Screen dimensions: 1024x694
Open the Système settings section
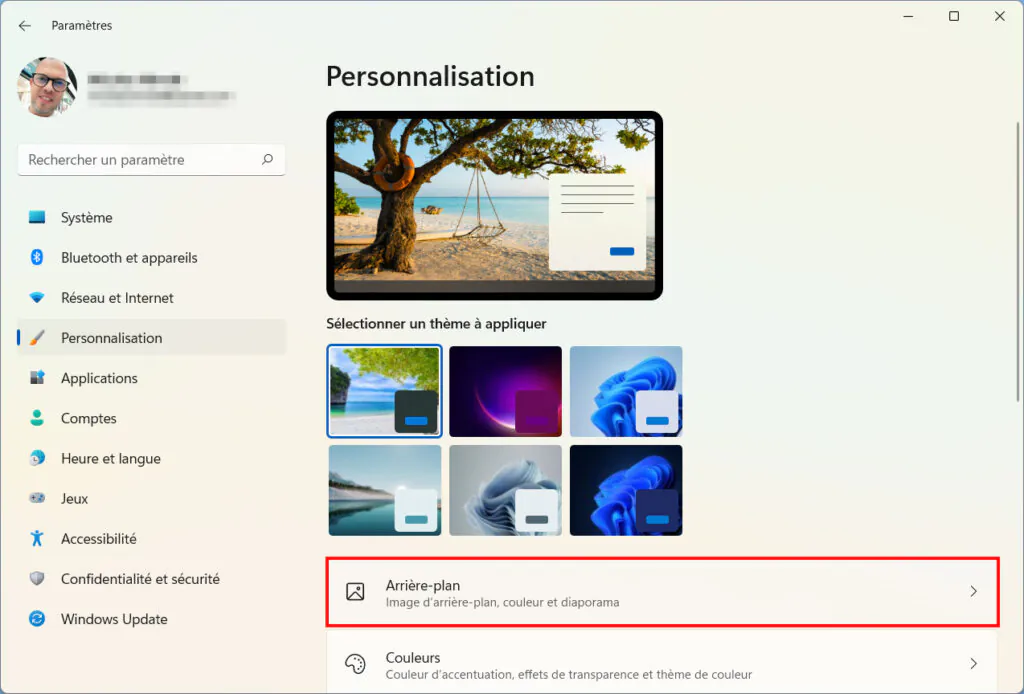coord(152,217)
